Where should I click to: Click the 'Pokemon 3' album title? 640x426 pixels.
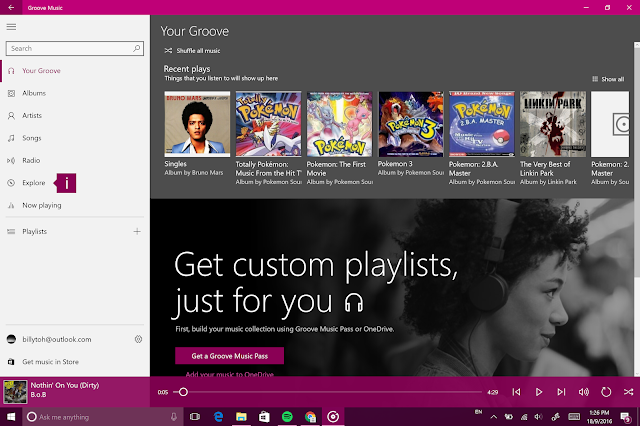click(395, 164)
